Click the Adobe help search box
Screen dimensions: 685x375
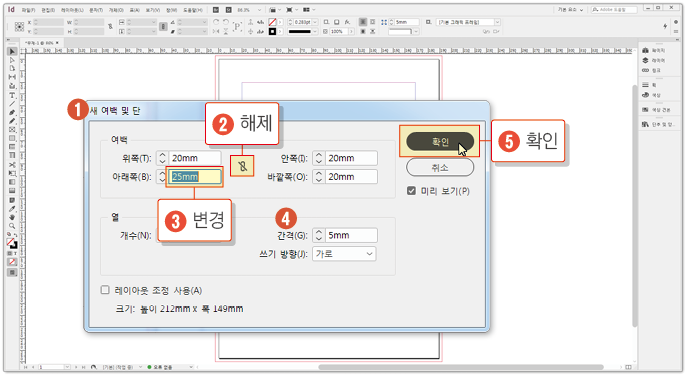pyautogui.click(x=614, y=9)
